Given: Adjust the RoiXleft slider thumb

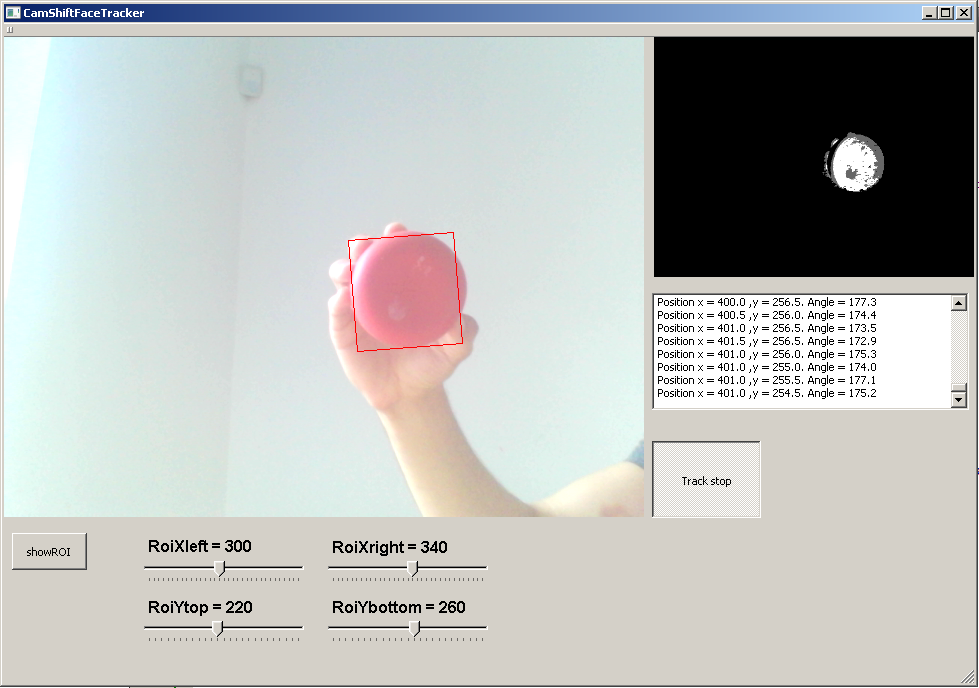Looking at the screenshot, I should (220, 568).
